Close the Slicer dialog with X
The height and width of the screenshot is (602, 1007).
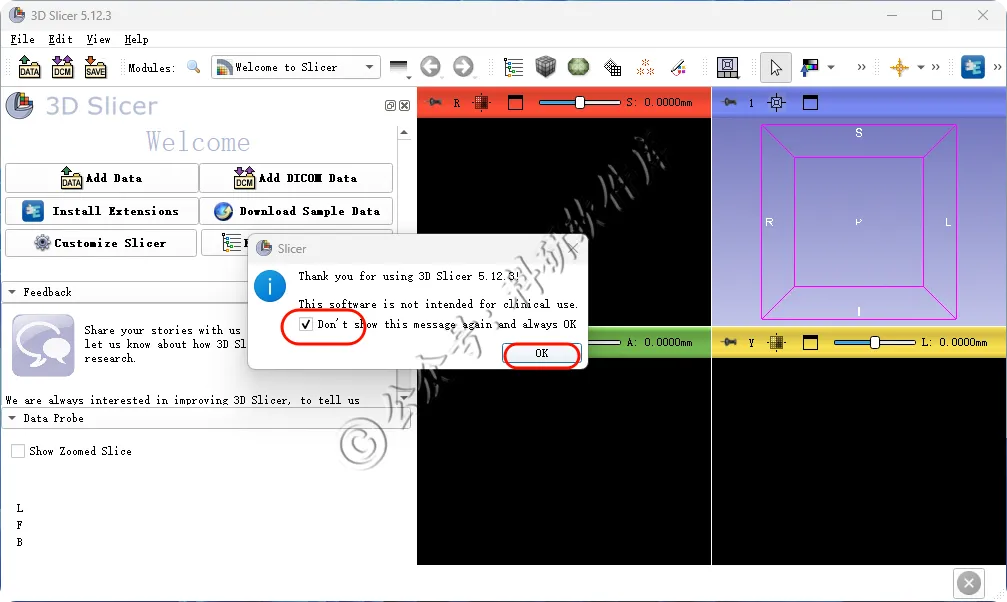click(574, 249)
